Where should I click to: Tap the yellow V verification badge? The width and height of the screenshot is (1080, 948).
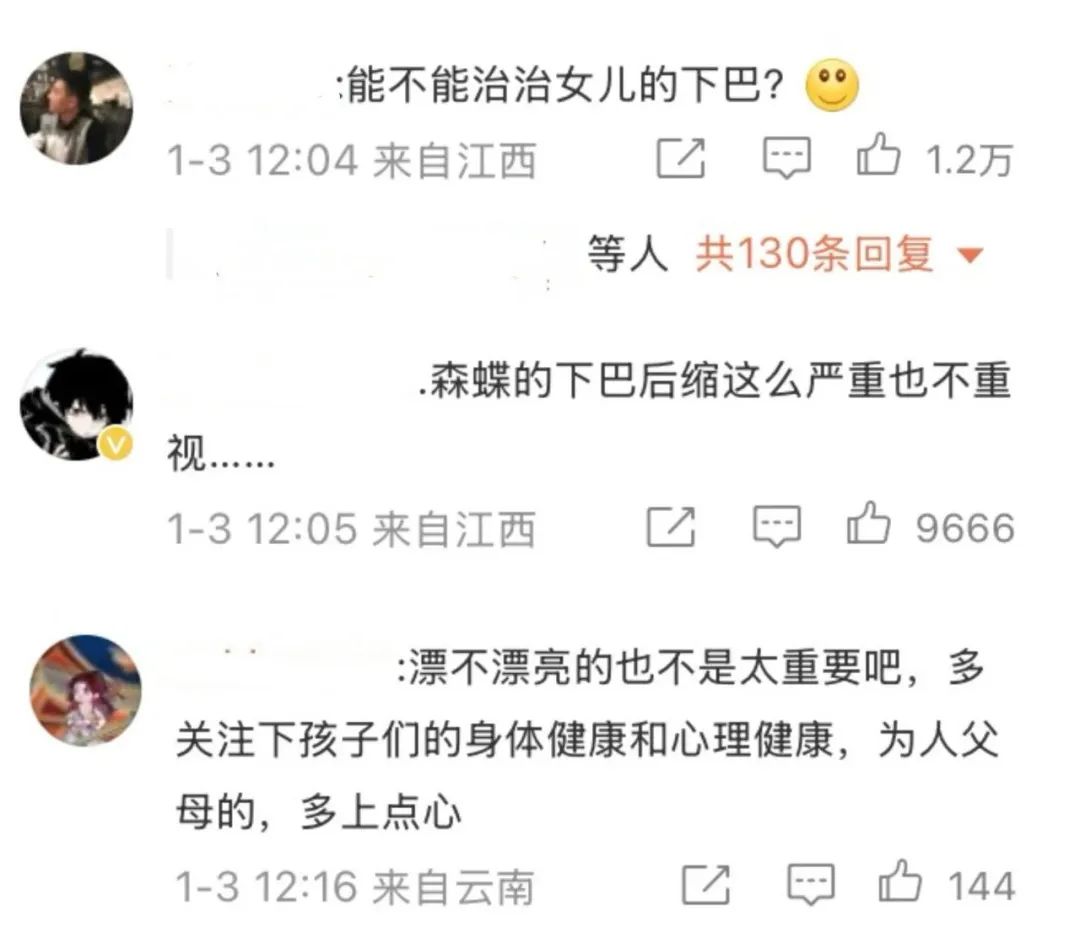116,443
